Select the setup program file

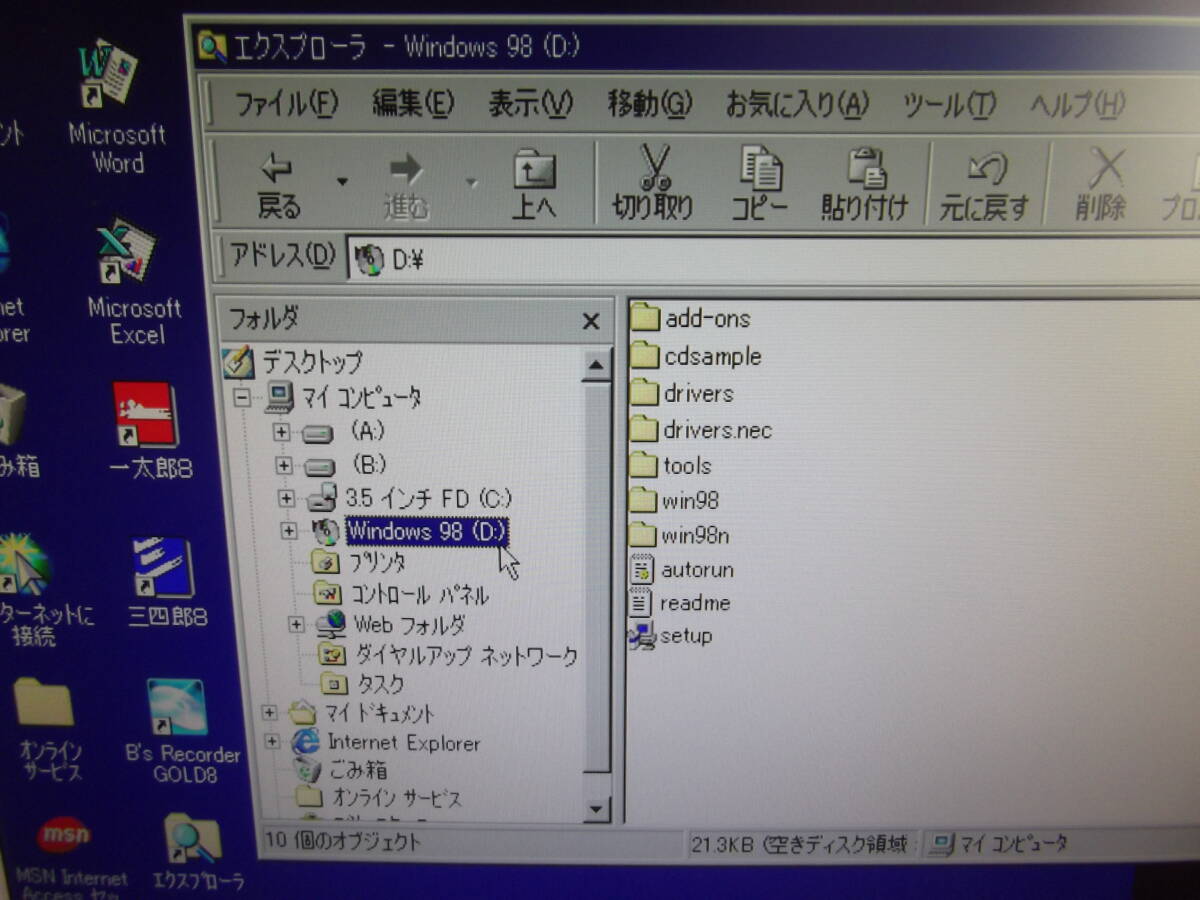click(671, 635)
